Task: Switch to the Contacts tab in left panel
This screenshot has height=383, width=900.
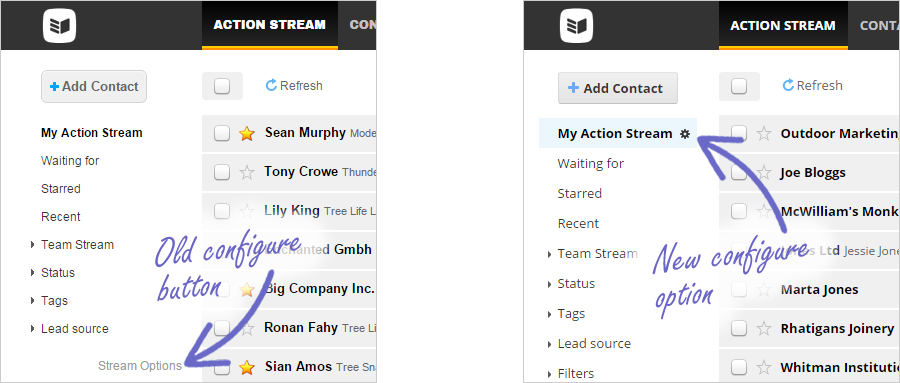Action: (x=363, y=25)
